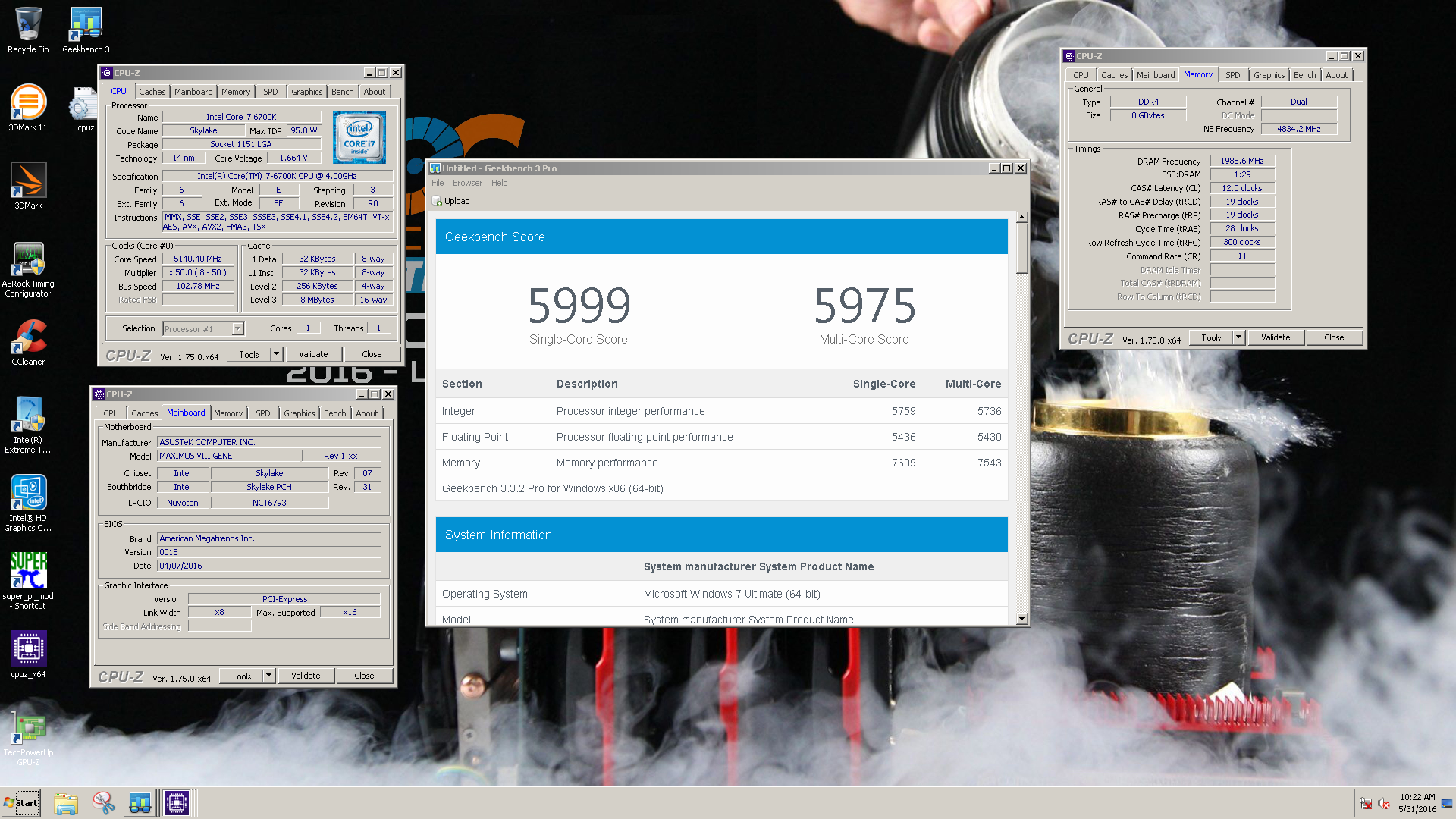Viewport: 1456px width, 819px height.
Task: Launch the Geekbench 3 desktop shortcut
Action: tap(86, 30)
